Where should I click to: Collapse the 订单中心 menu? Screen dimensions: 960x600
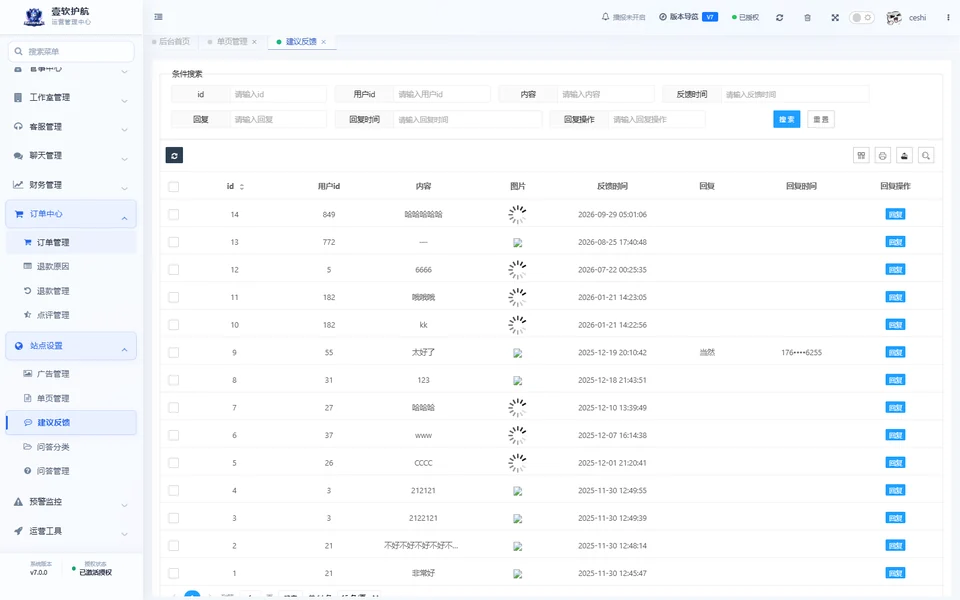[71, 214]
